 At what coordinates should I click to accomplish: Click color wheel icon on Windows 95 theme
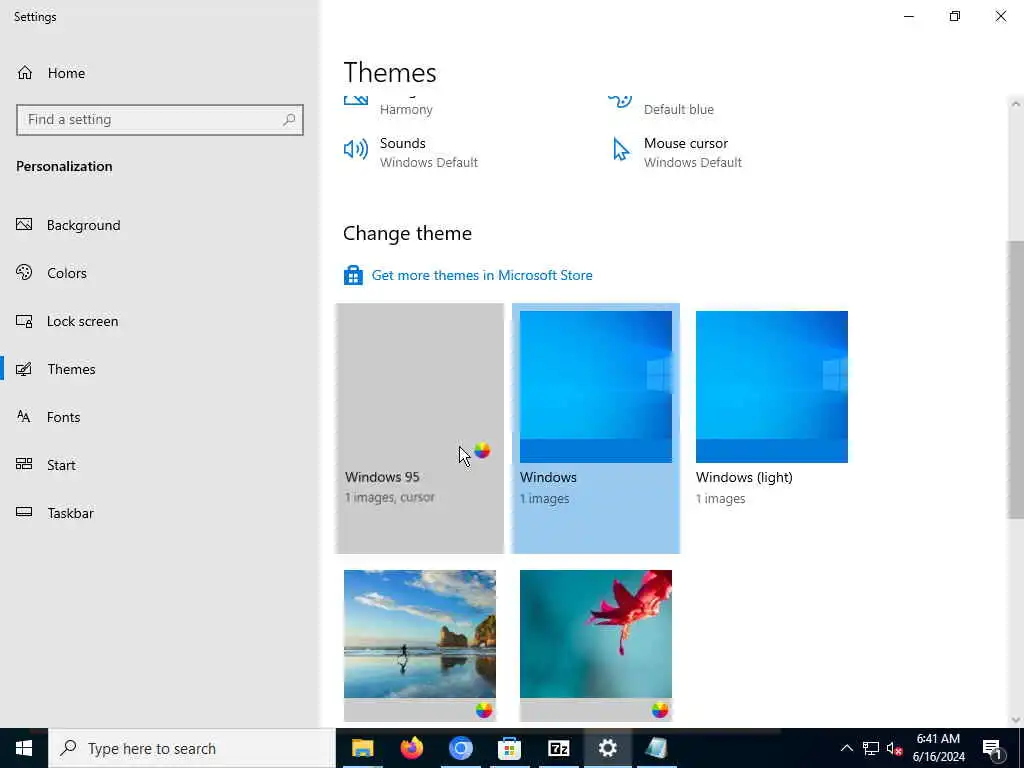click(x=482, y=450)
